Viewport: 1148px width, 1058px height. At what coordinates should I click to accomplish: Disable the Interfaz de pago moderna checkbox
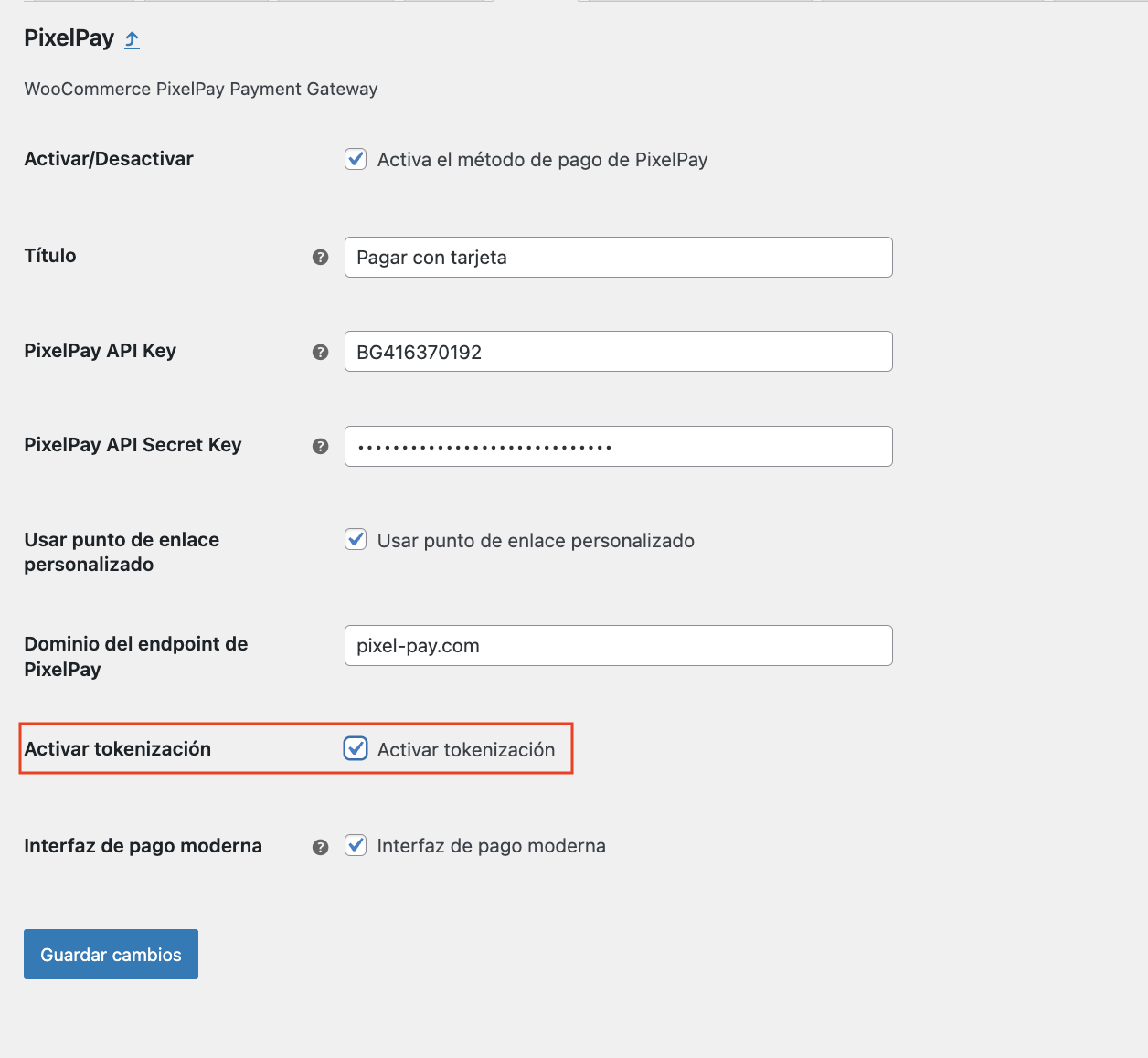click(x=356, y=845)
